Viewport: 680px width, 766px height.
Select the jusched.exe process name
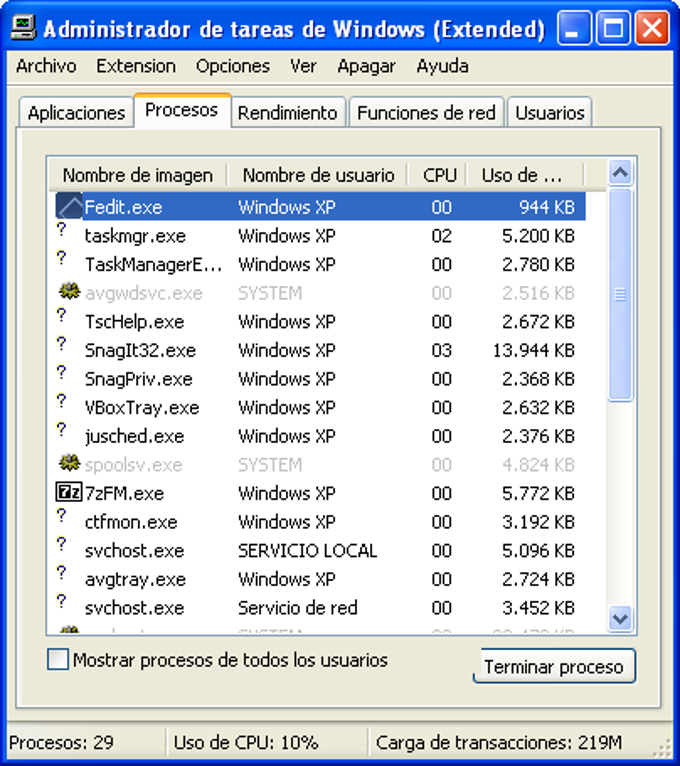click(134, 436)
